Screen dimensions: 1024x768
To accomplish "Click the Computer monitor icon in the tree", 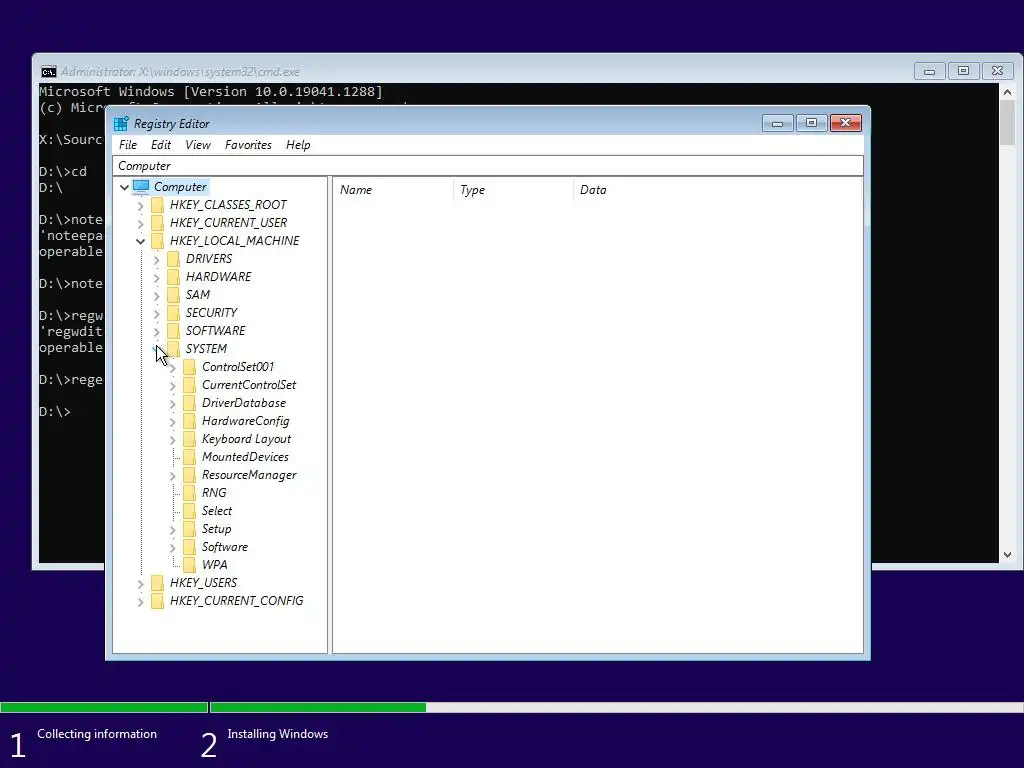I will tap(141, 187).
